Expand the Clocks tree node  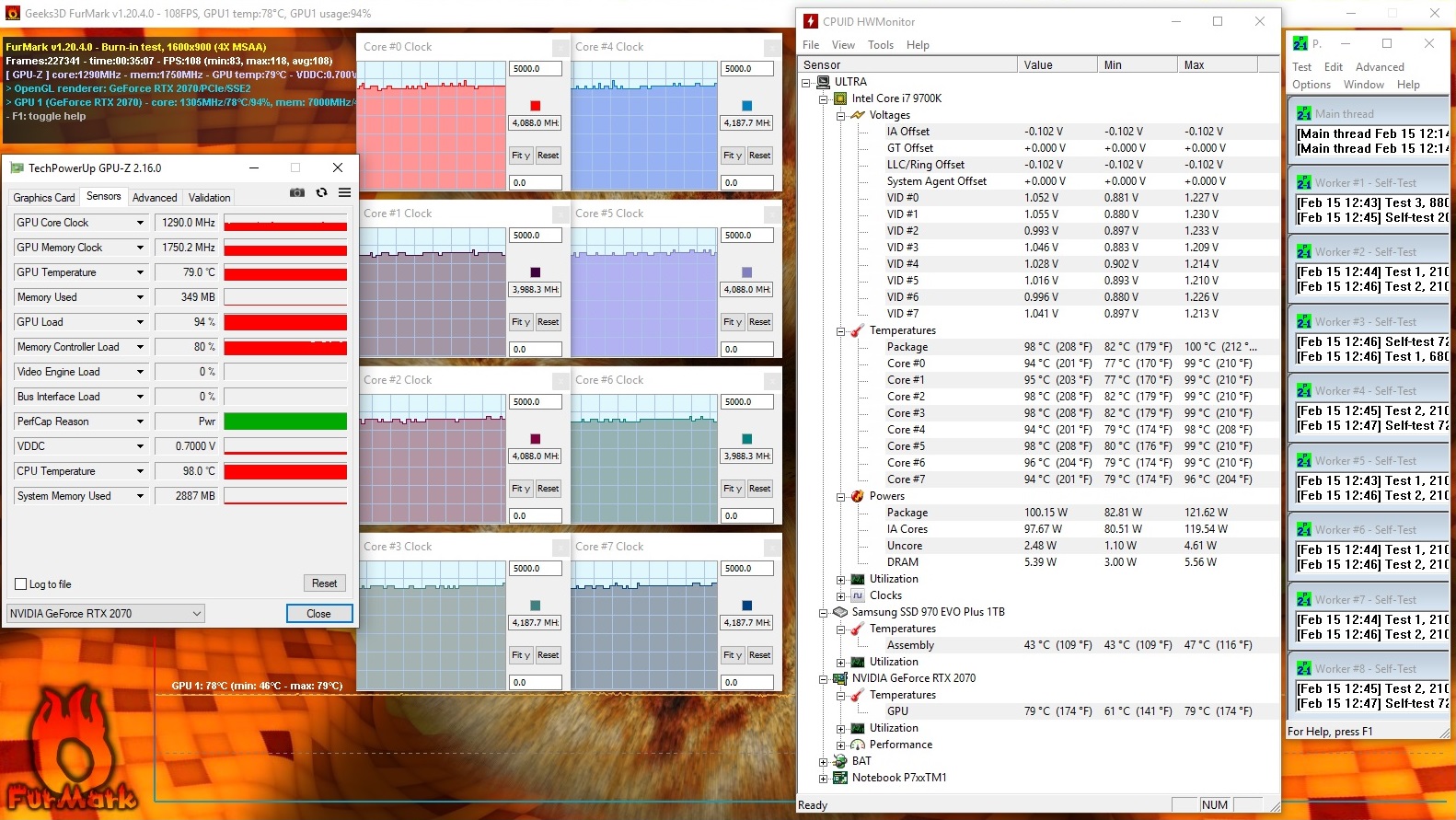click(x=840, y=596)
